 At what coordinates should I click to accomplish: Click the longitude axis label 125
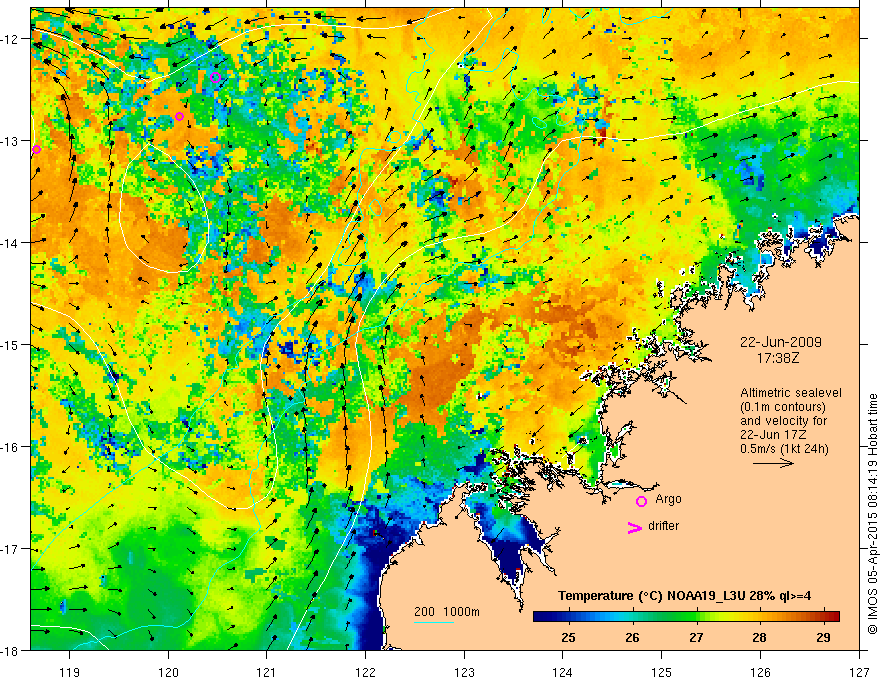click(661, 672)
